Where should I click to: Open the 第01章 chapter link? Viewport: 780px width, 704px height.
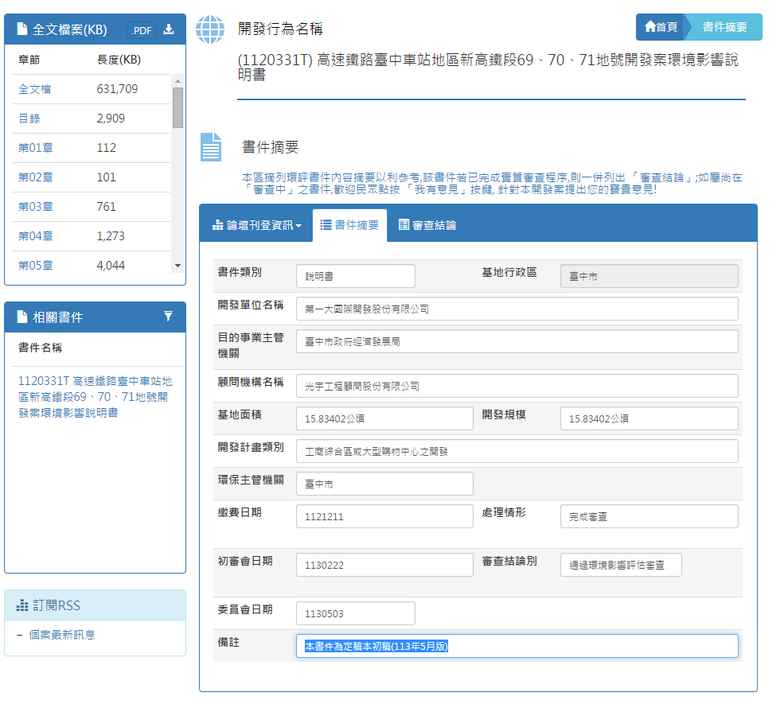click(x=35, y=148)
